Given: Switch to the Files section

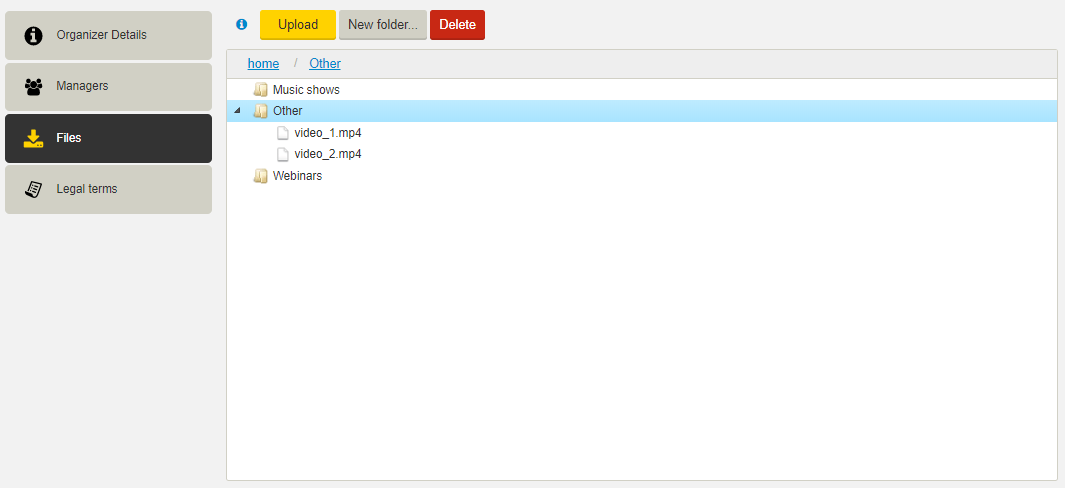Looking at the screenshot, I should point(109,139).
